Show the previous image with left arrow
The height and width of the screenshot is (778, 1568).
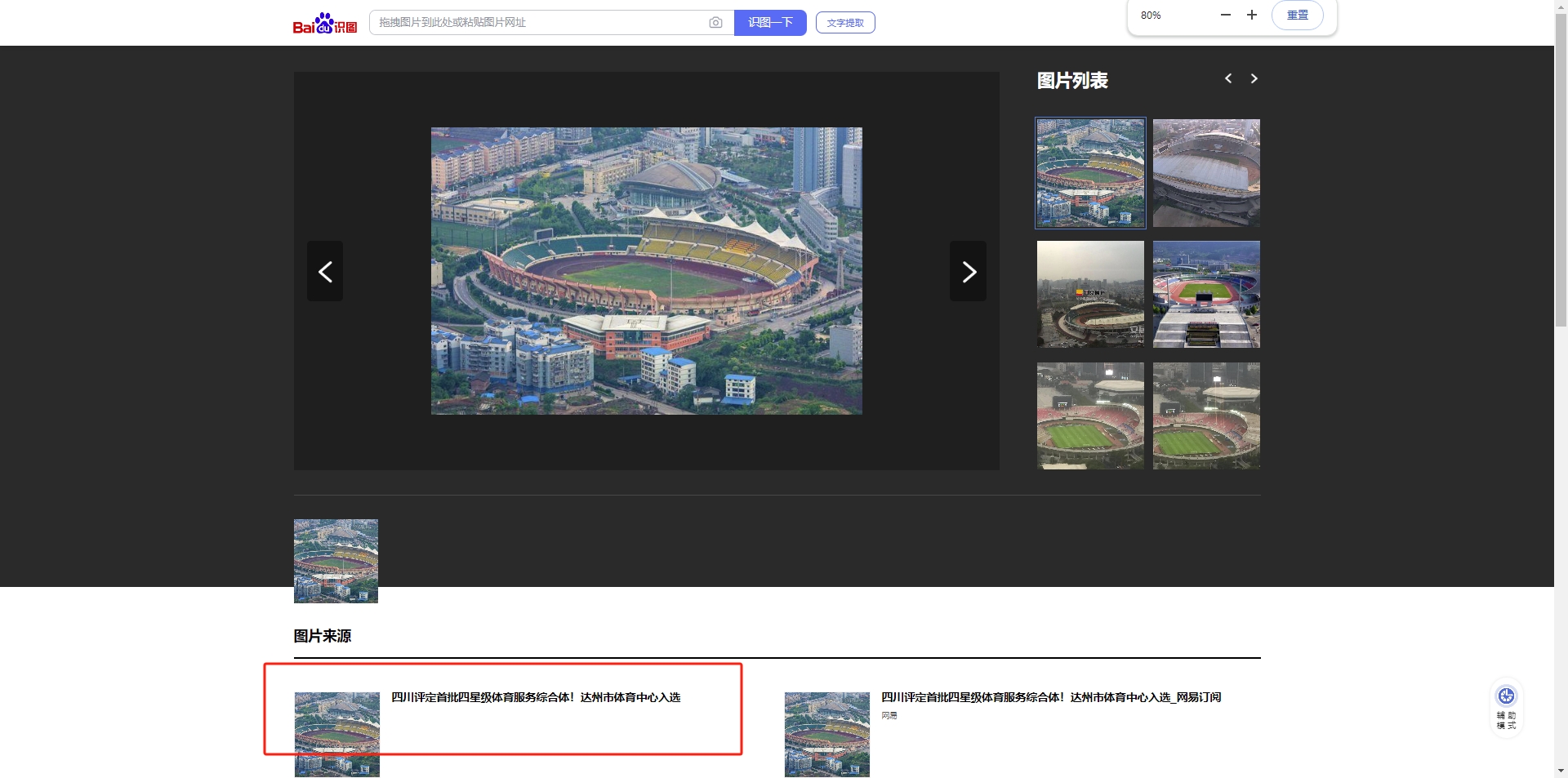[325, 271]
